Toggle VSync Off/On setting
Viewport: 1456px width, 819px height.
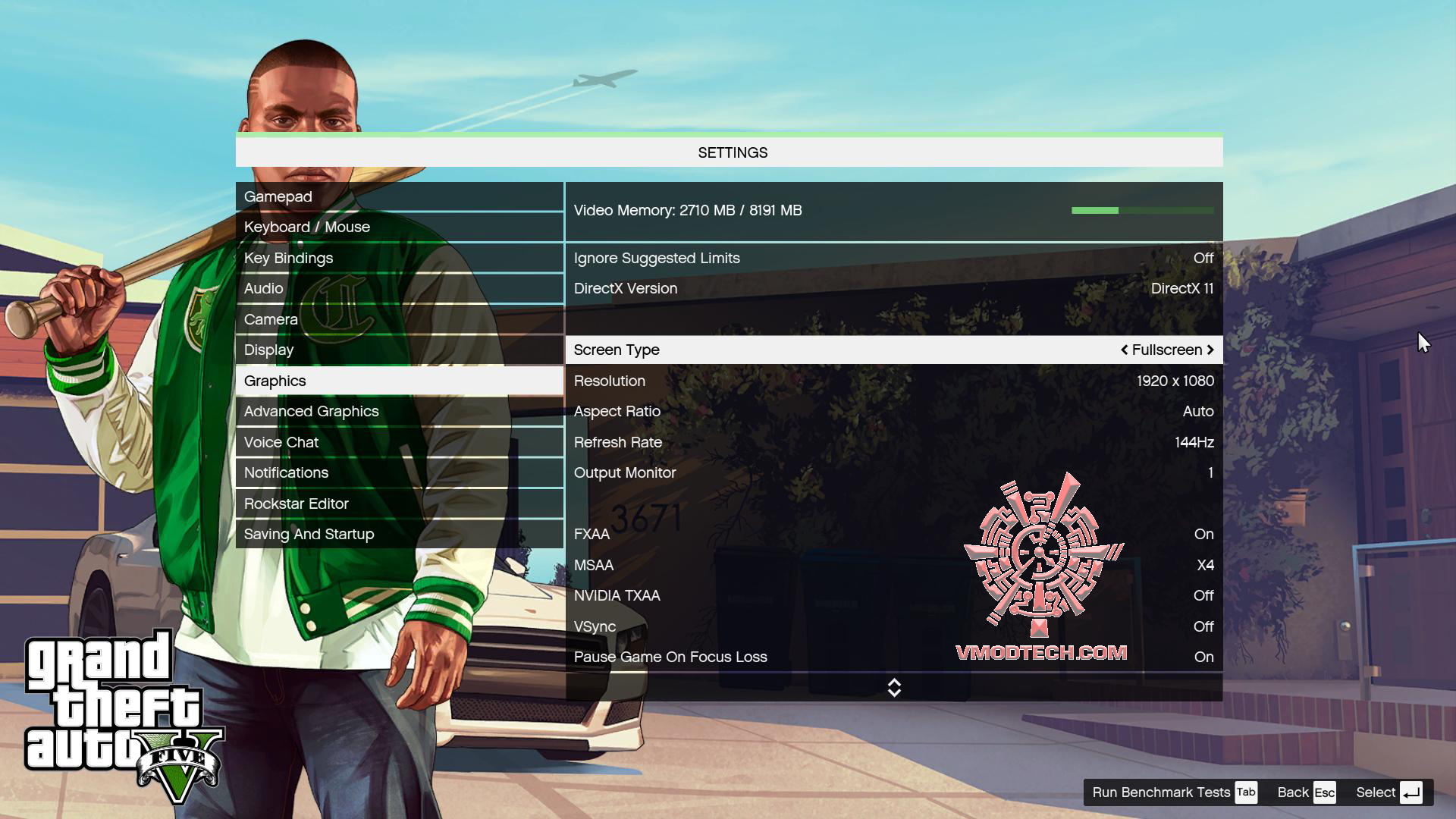point(1204,626)
